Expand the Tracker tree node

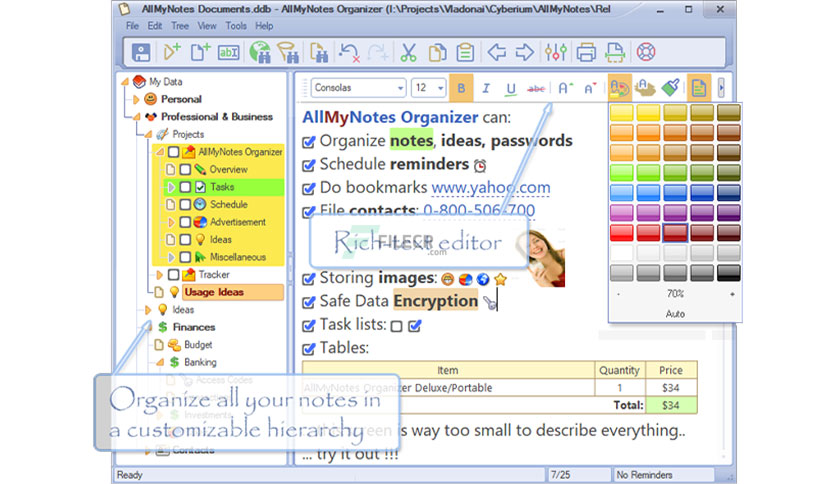coord(159,275)
